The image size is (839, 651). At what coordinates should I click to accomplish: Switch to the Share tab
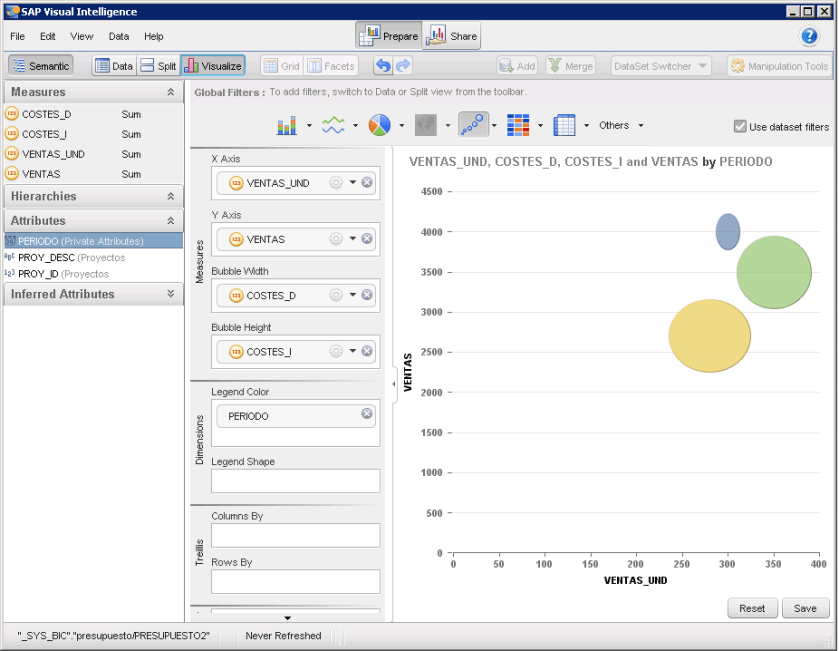pos(452,36)
